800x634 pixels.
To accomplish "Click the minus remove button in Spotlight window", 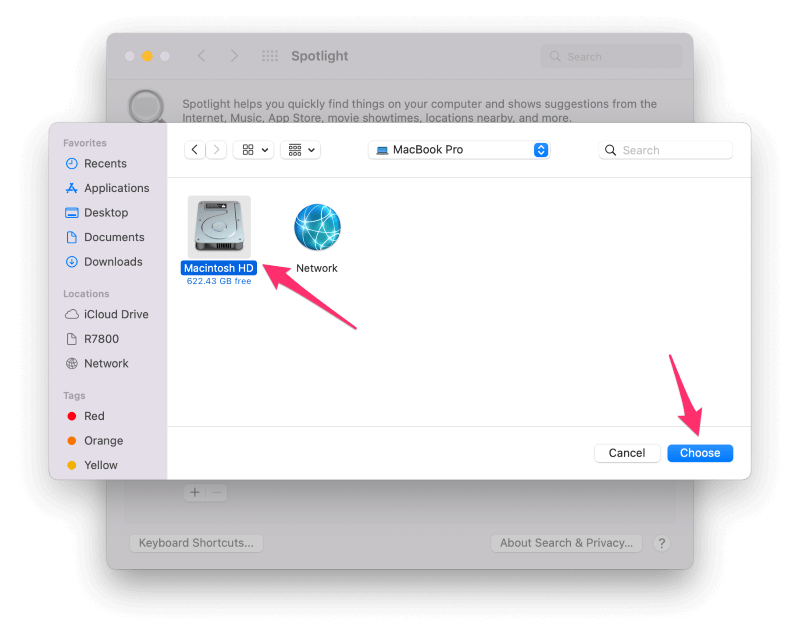I will [x=217, y=492].
